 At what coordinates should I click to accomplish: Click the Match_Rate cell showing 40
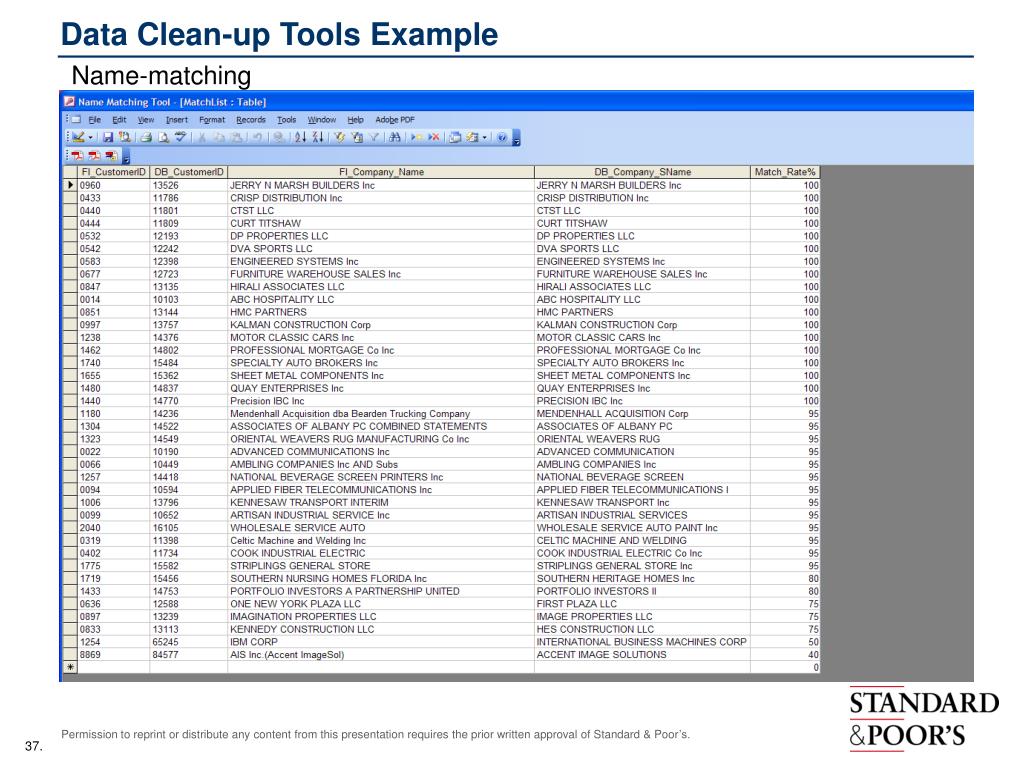tap(785, 654)
